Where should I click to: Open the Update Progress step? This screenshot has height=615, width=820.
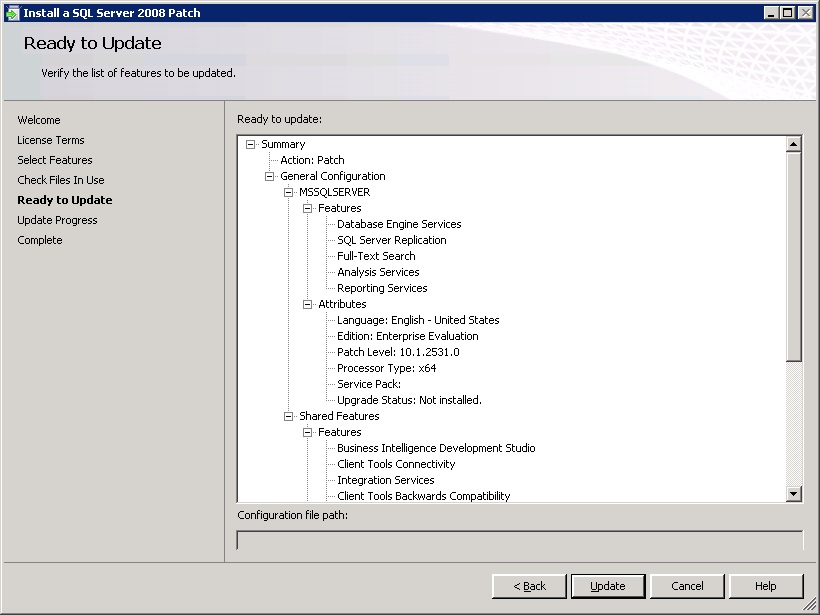coord(58,220)
